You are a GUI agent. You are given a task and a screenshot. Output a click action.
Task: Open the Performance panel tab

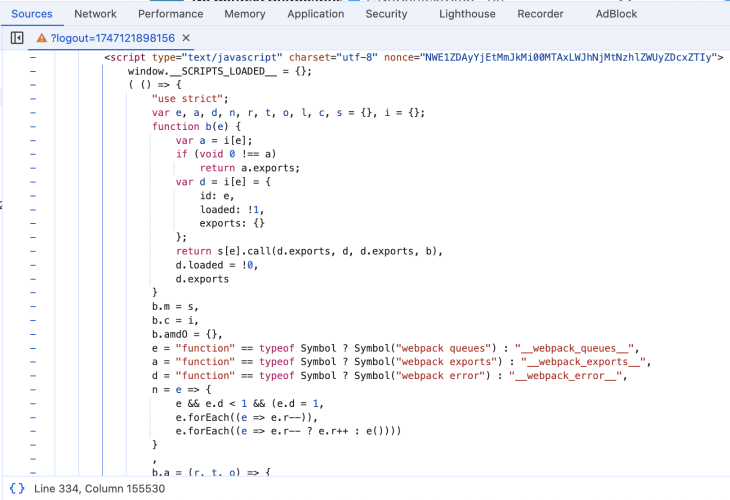pyautogui.click(x=170, y=14)
